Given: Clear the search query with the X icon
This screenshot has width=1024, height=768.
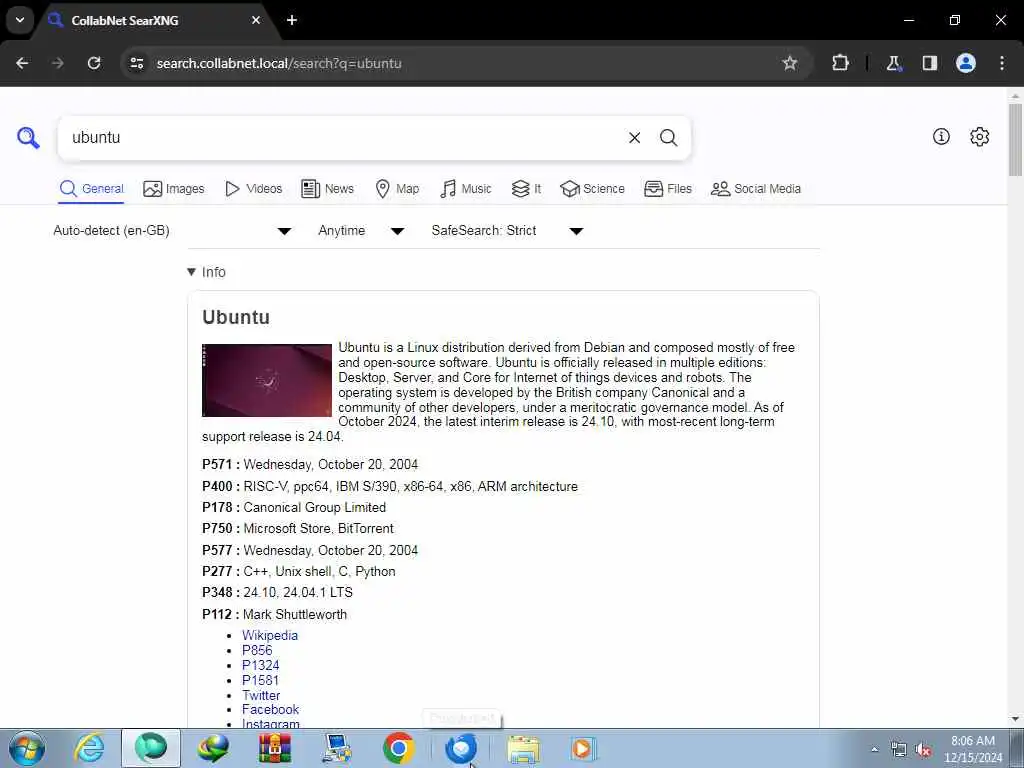Looking at the screenshot, I should click(x=634, y=138).
